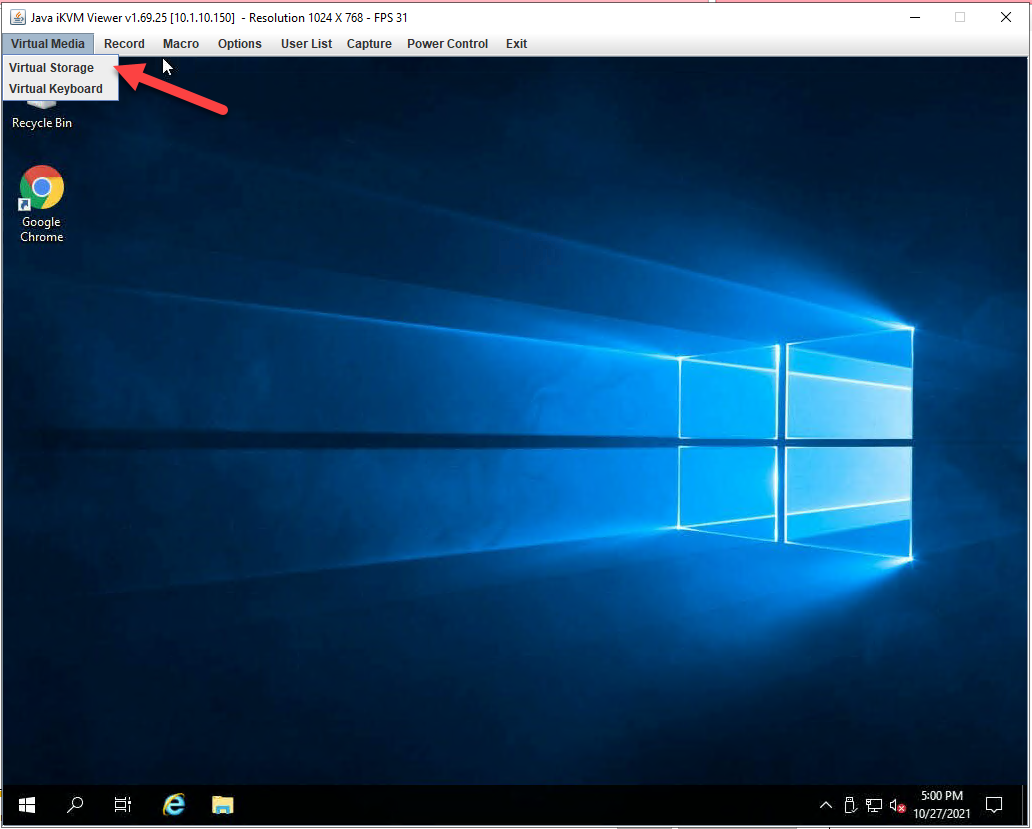Open the Capture menu
Screen dimensions: 1032x829
369,44
